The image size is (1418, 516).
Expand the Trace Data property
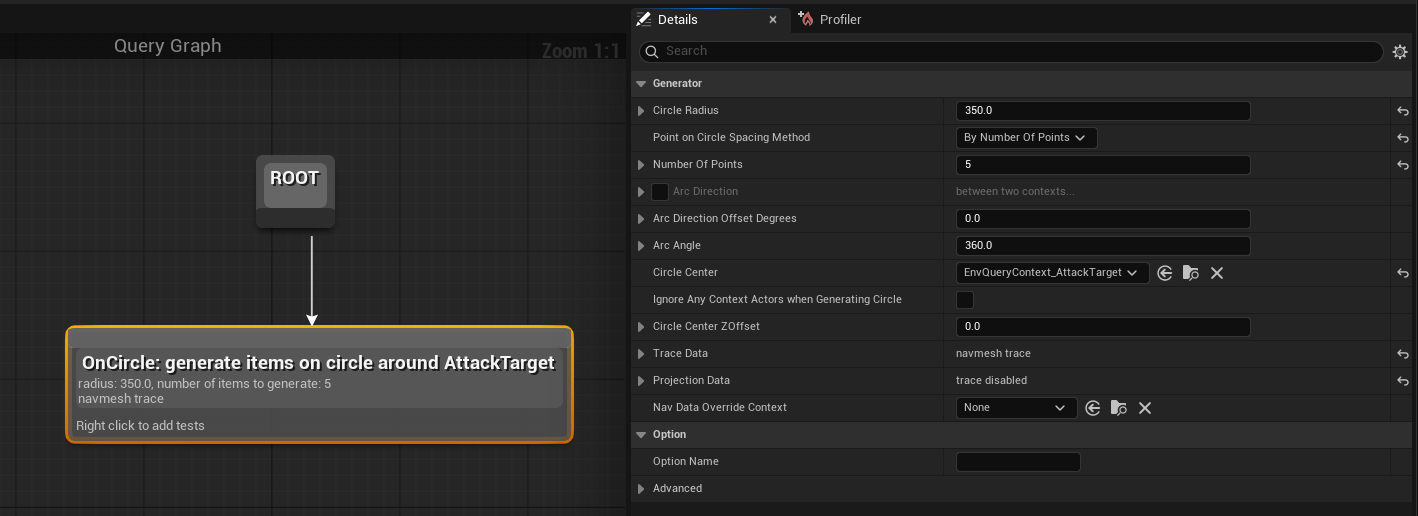click(641, 354)
